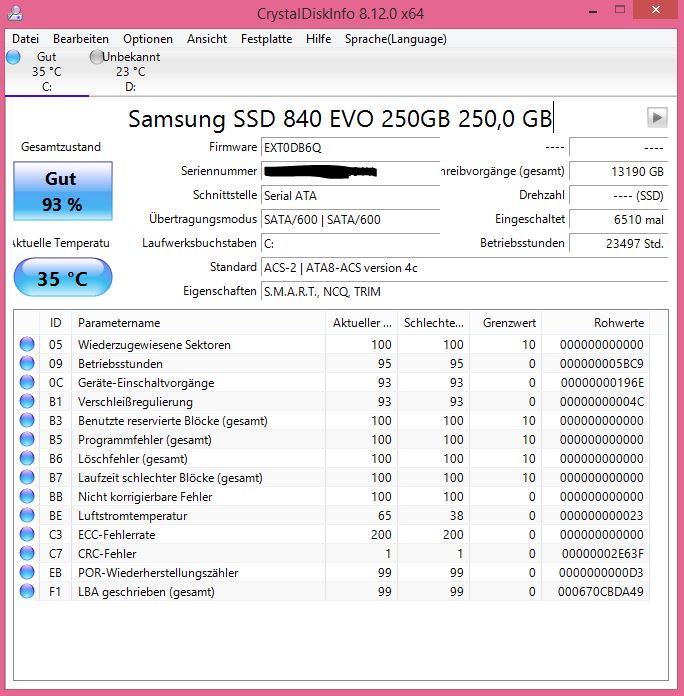Click raw value 00000002E63F
This screenshot has width=684, height=696.
coord(602,554)
